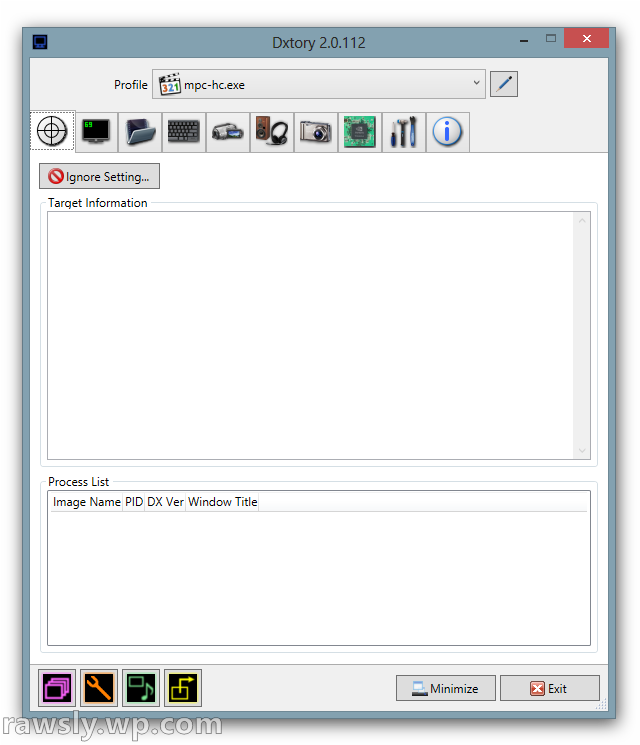Expand the Profile dropdown showing mpc-hc.exe
Viewport: 640px width, 745px height.
319,84
